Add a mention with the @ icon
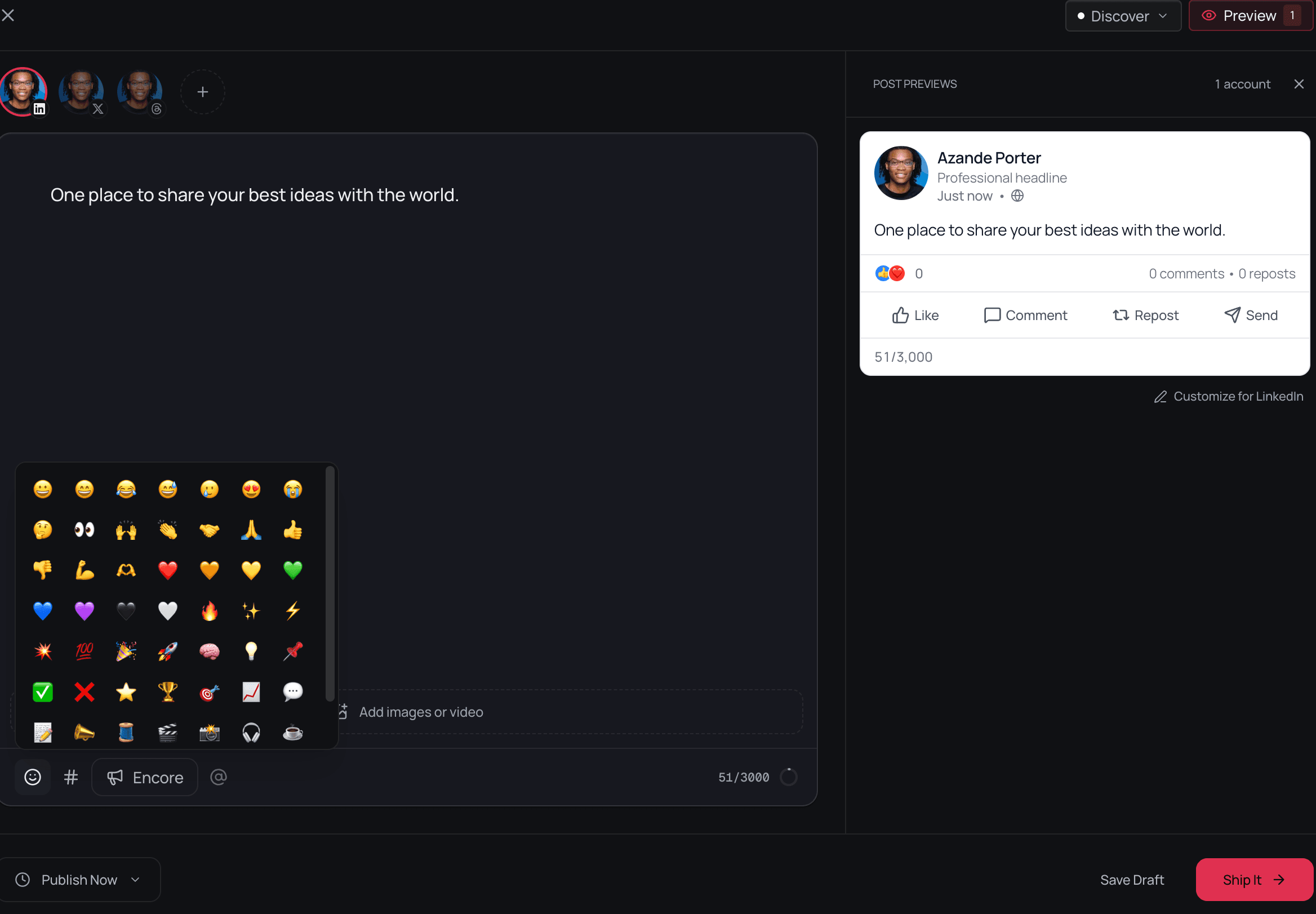 (x=219, y=777)
